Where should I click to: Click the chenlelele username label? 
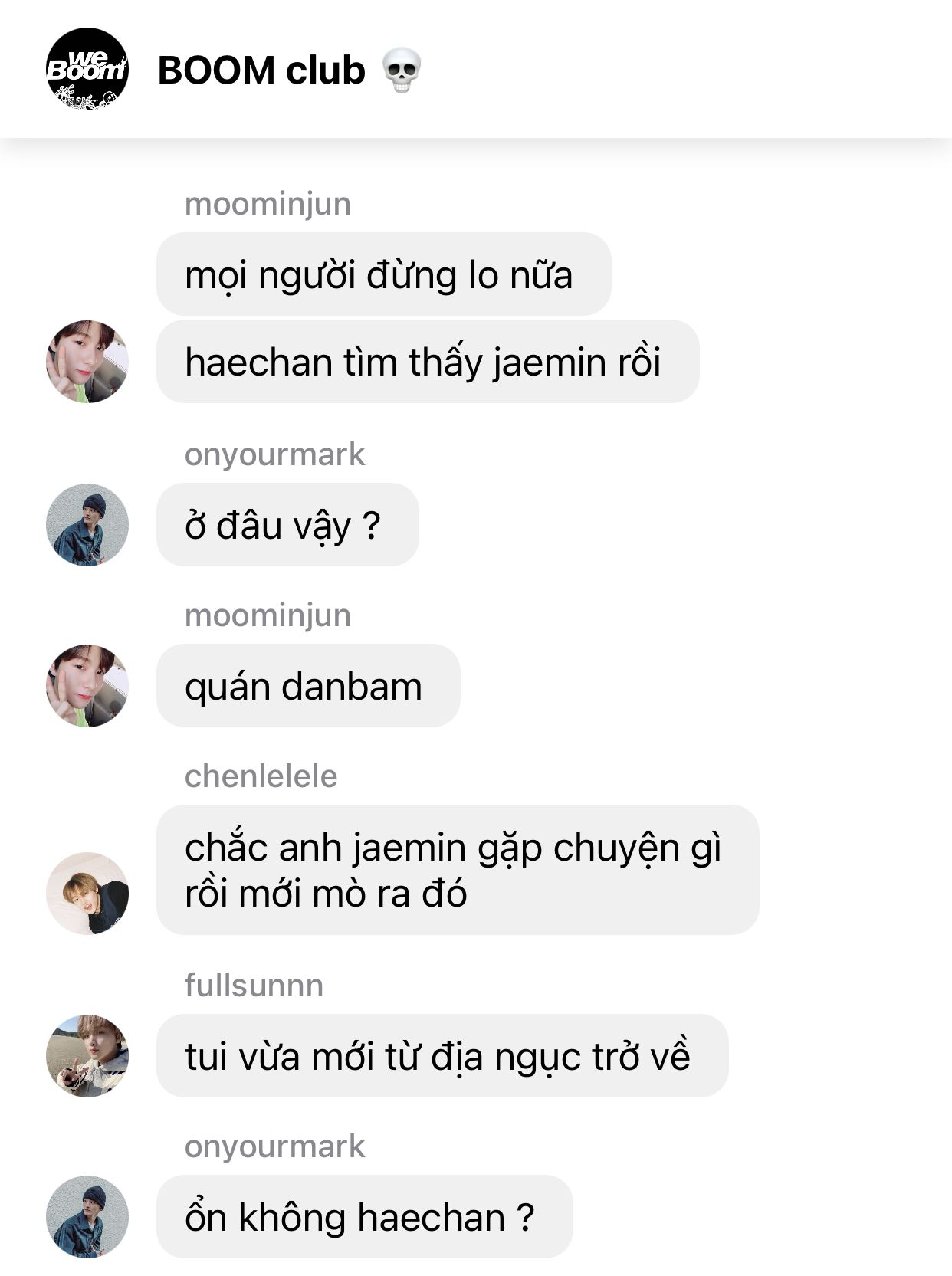(x=261, y=776)
